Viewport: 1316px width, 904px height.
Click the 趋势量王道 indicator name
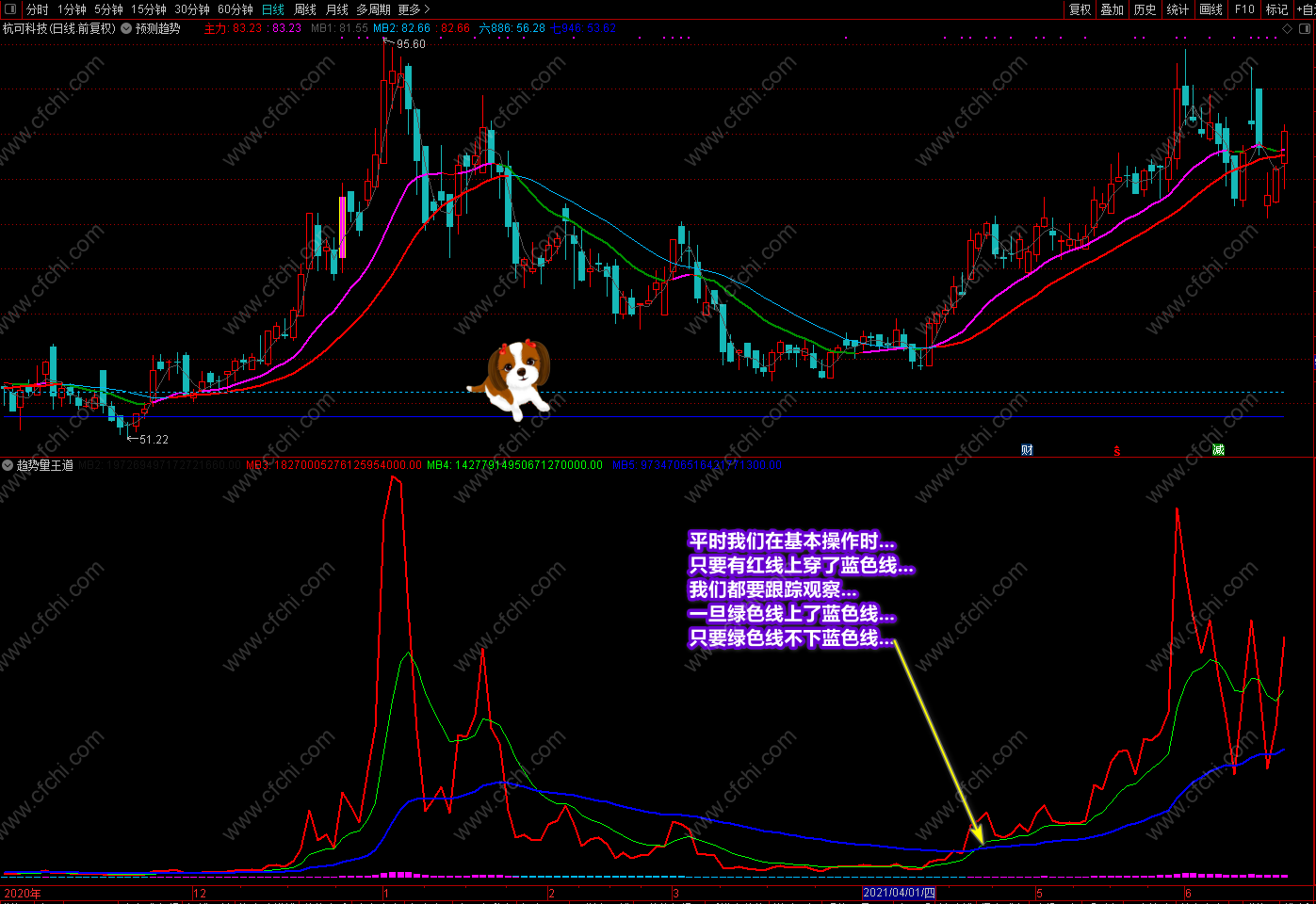click(x=44, y=465)
